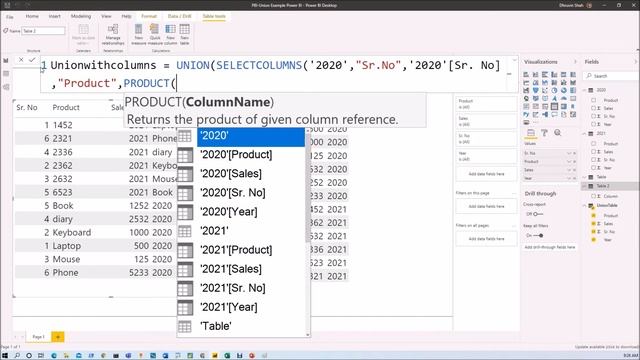
Task: Click the New table icon
Action: [x=184, y=29]
